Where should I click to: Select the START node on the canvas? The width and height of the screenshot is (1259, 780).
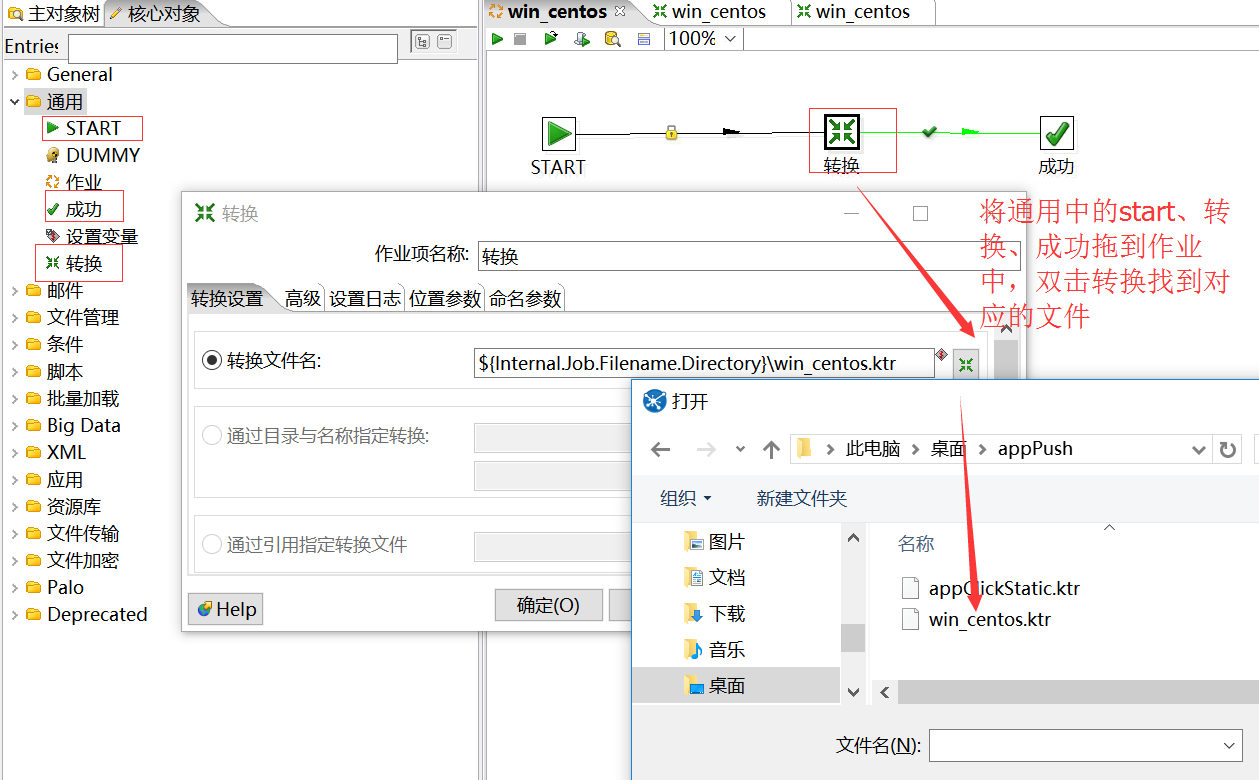559,133
